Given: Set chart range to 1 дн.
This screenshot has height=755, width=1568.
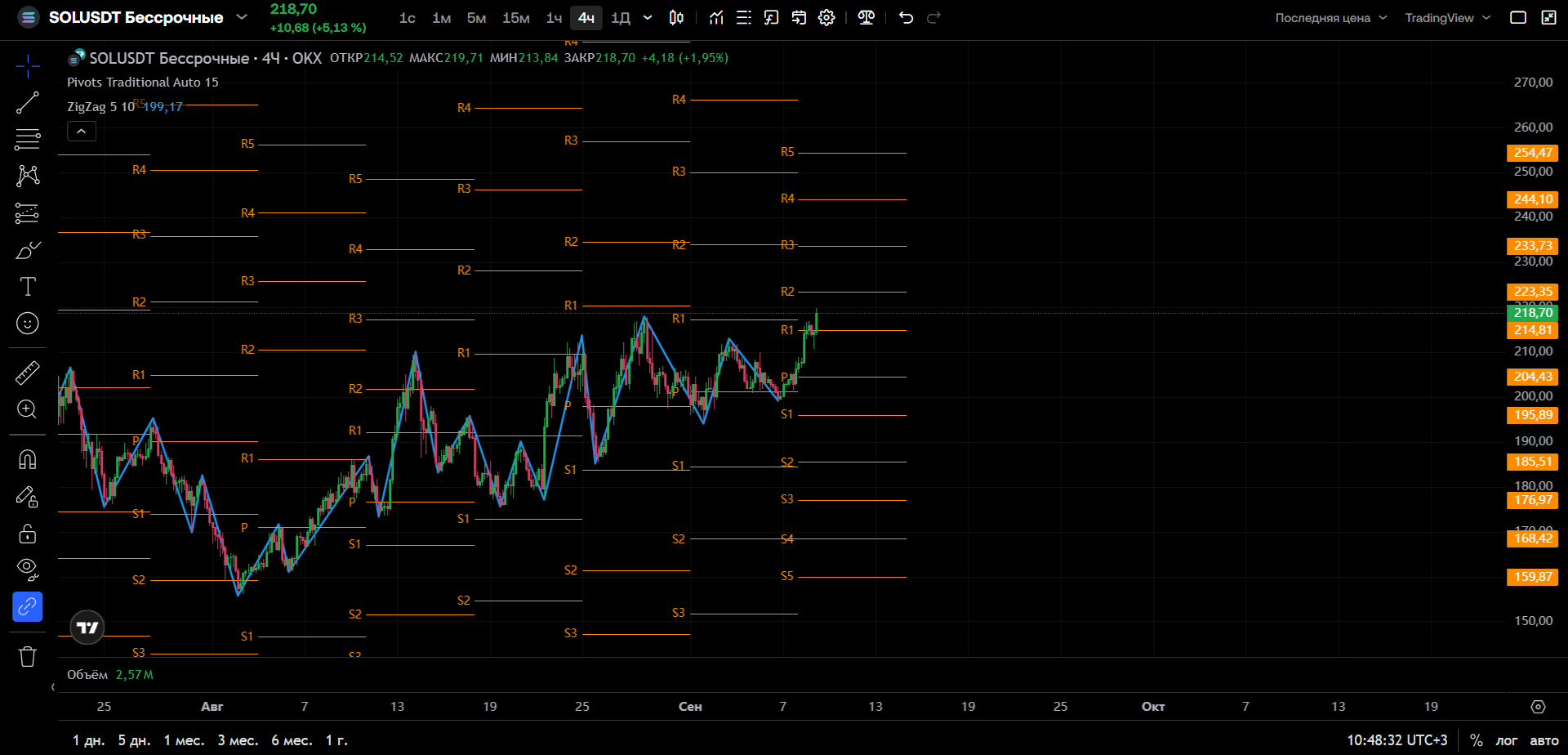Looking at the screenshot, I should click(88, 740).
